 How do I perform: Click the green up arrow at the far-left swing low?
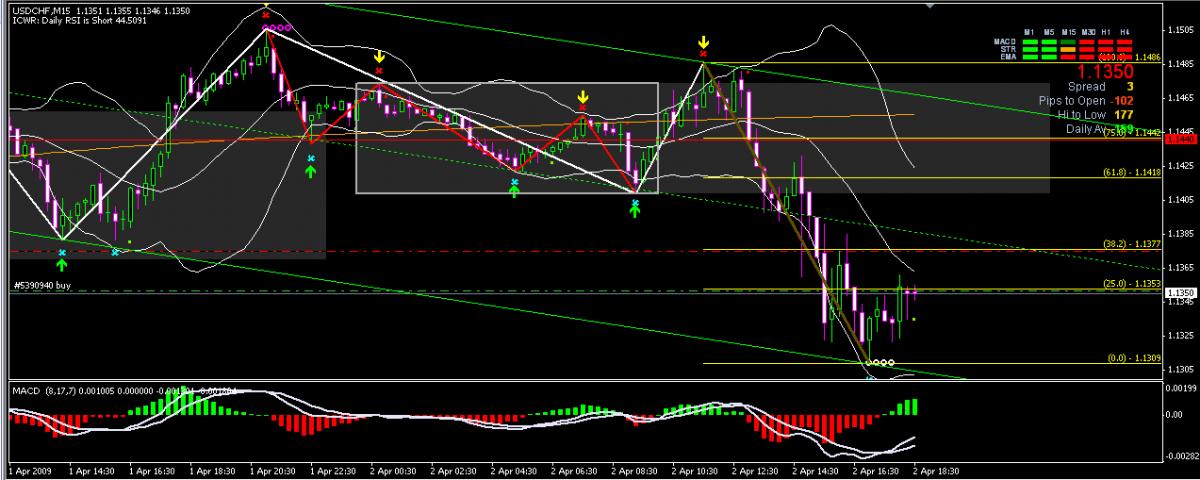(62, 264)
